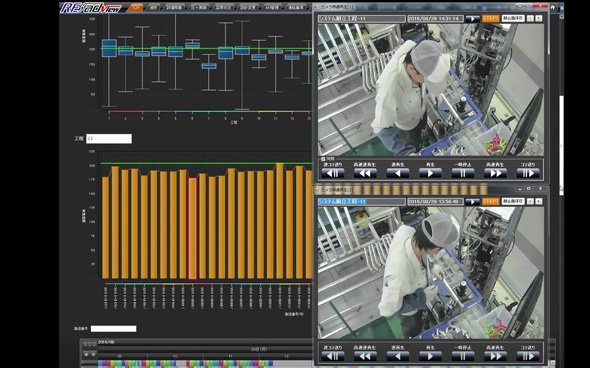Image resolution: width=590 pixels, height=368 pixels.
Task: Maximize the lower camera playback window
Action: point(529,189)
